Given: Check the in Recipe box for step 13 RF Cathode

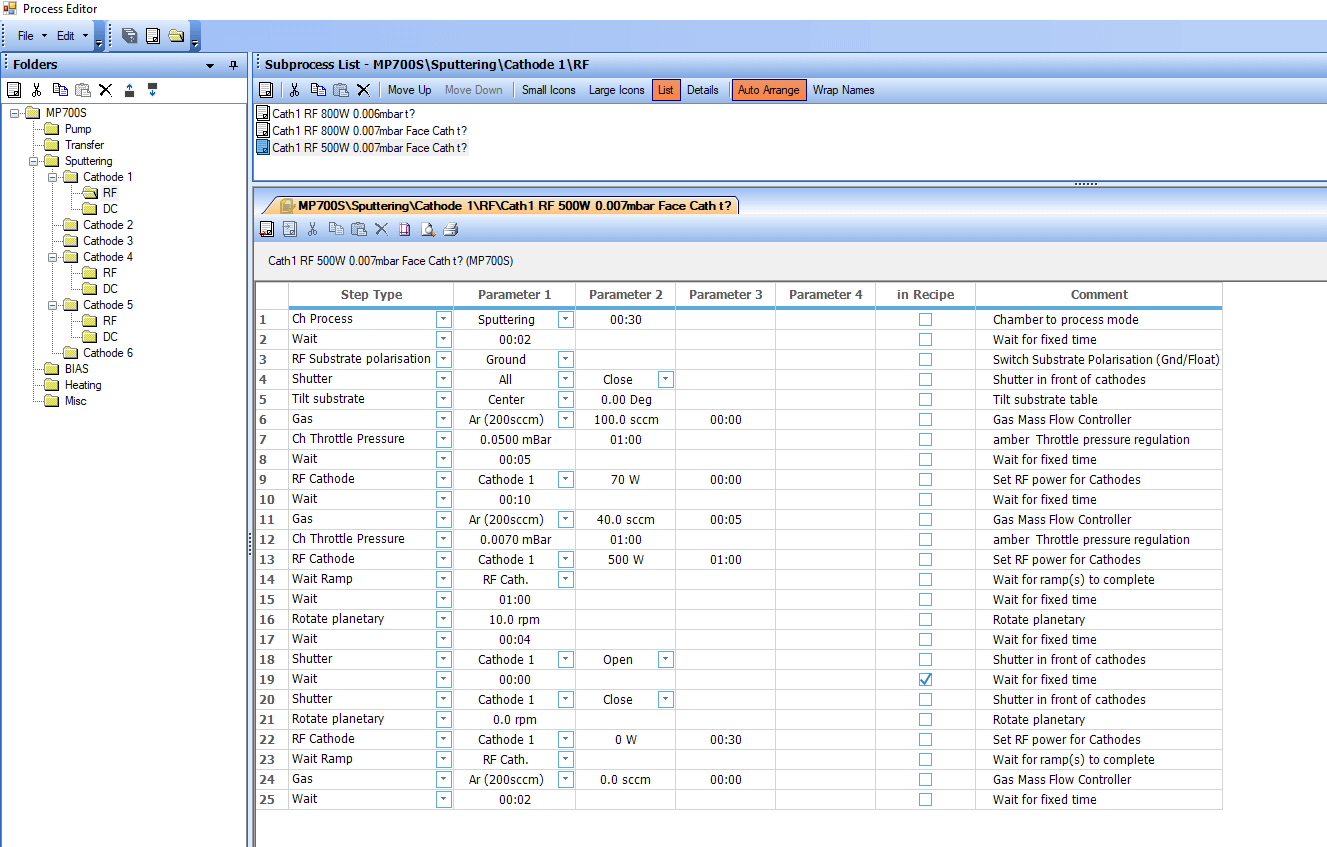Looking at the screenshot, I should 925,559.
